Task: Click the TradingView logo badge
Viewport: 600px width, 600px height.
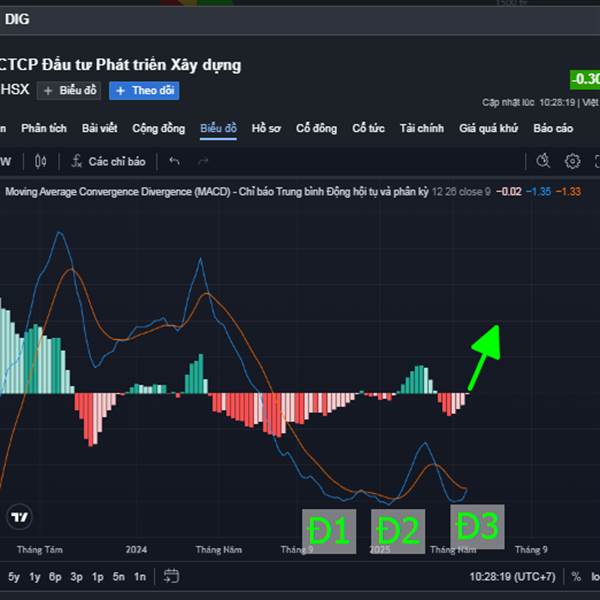Action: point(20,517)
